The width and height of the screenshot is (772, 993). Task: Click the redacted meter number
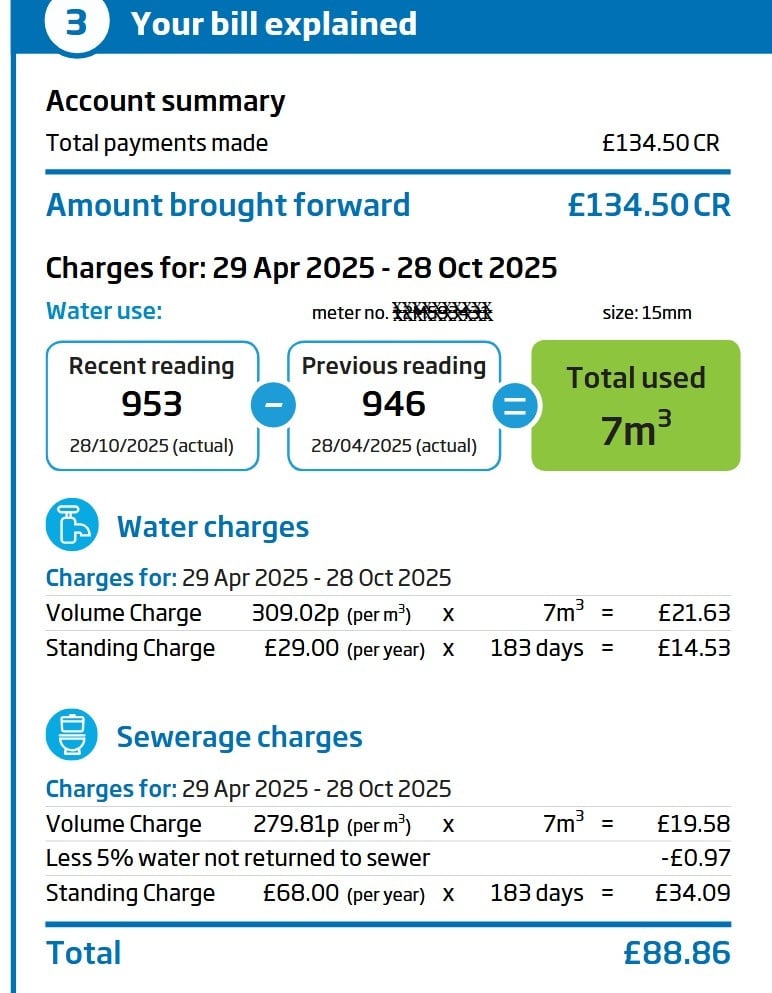[442, 313]
